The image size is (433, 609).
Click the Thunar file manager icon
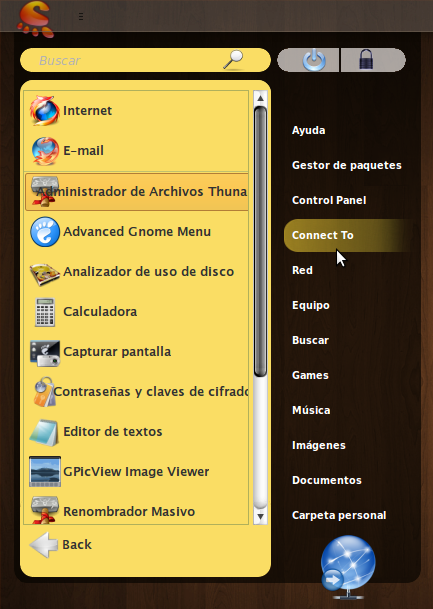(x=44, y=191)
